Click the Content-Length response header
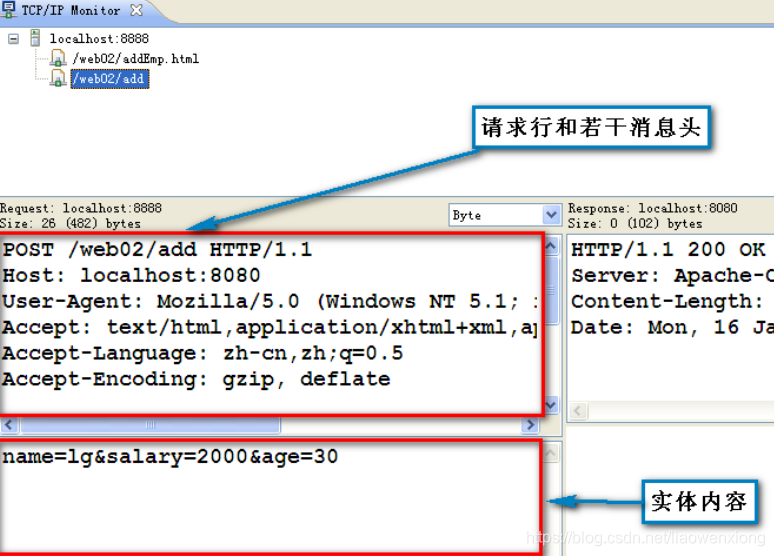 pyautogui.click(x=667, y=301)
